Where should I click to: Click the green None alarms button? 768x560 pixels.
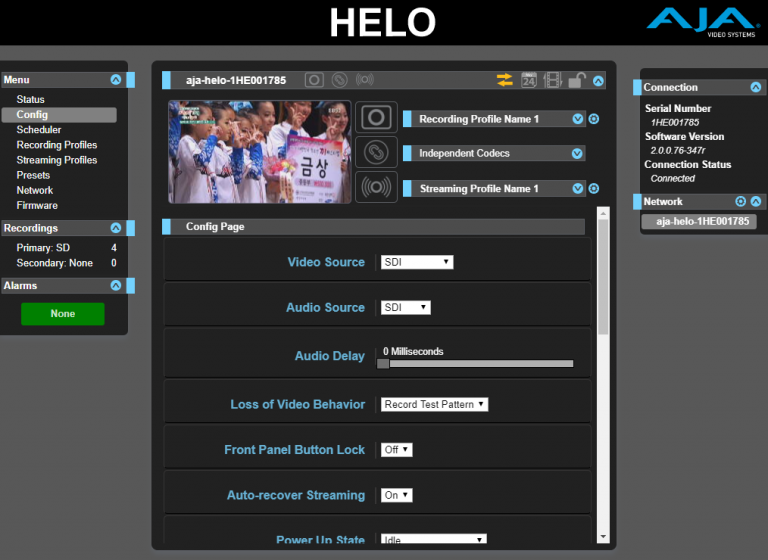coord(63,314)
